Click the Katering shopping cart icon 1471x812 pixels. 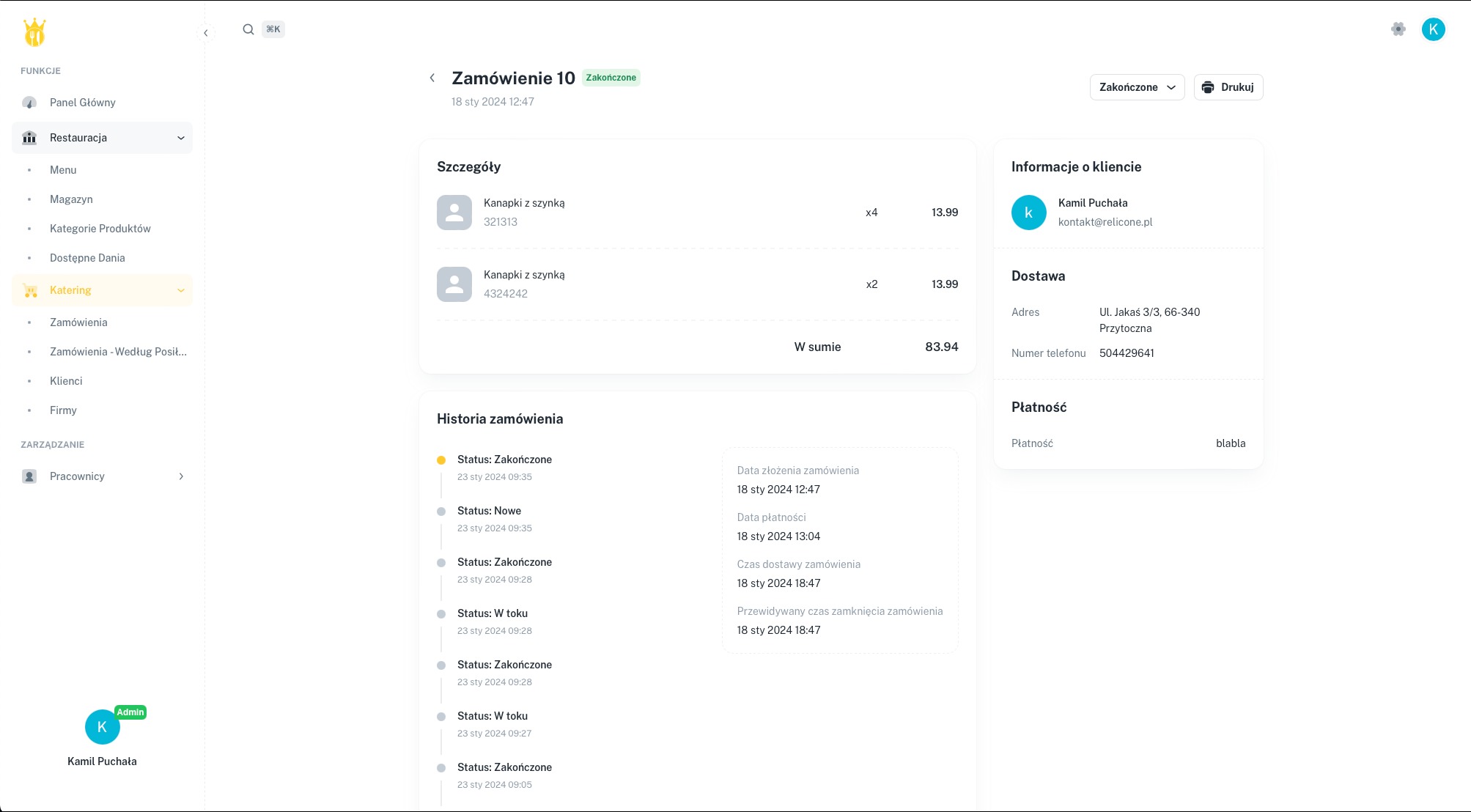click(x=30, y=290)
